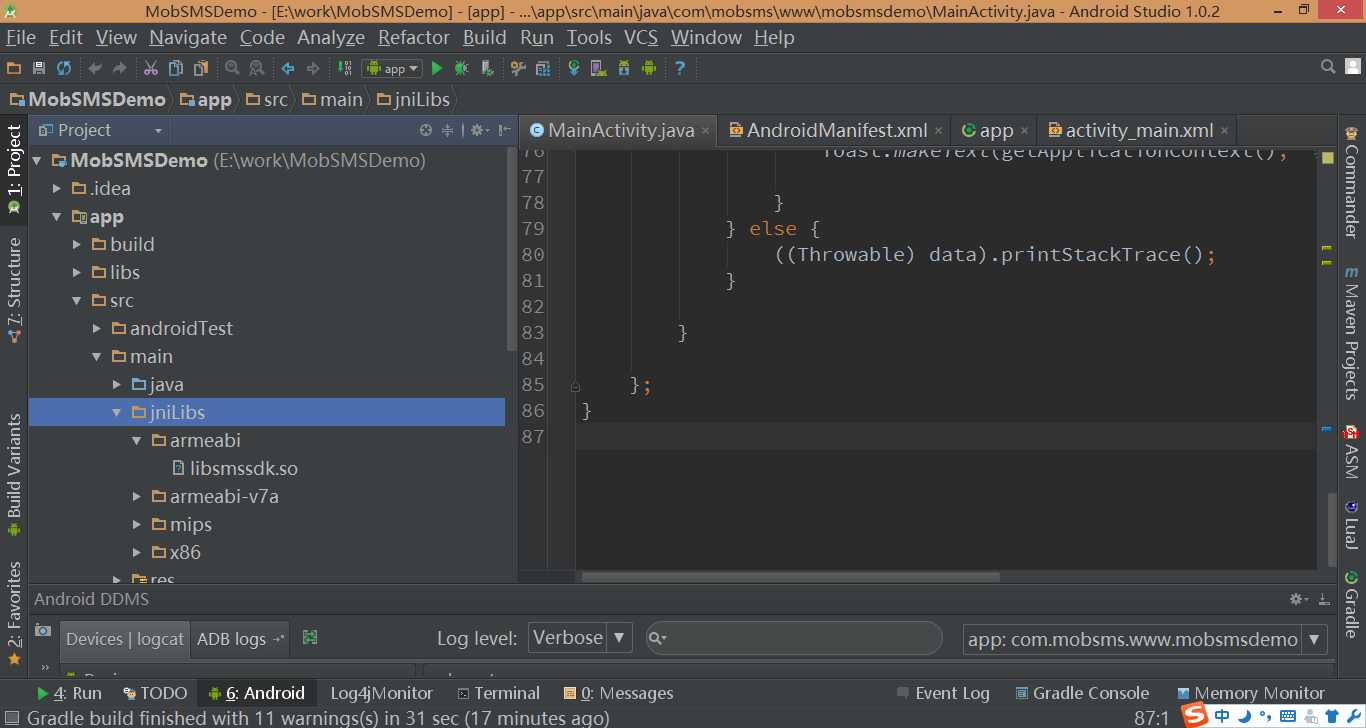
Task: Collapse the jniLibs folder
Action: tap(117, 412)
